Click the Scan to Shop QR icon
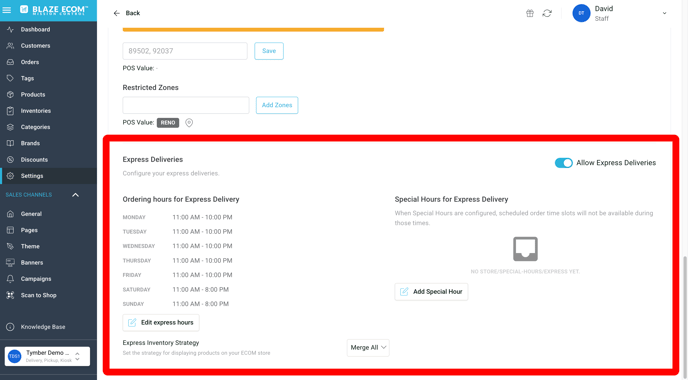The width and height of the screenshot is (688, 380). [10, 295]
